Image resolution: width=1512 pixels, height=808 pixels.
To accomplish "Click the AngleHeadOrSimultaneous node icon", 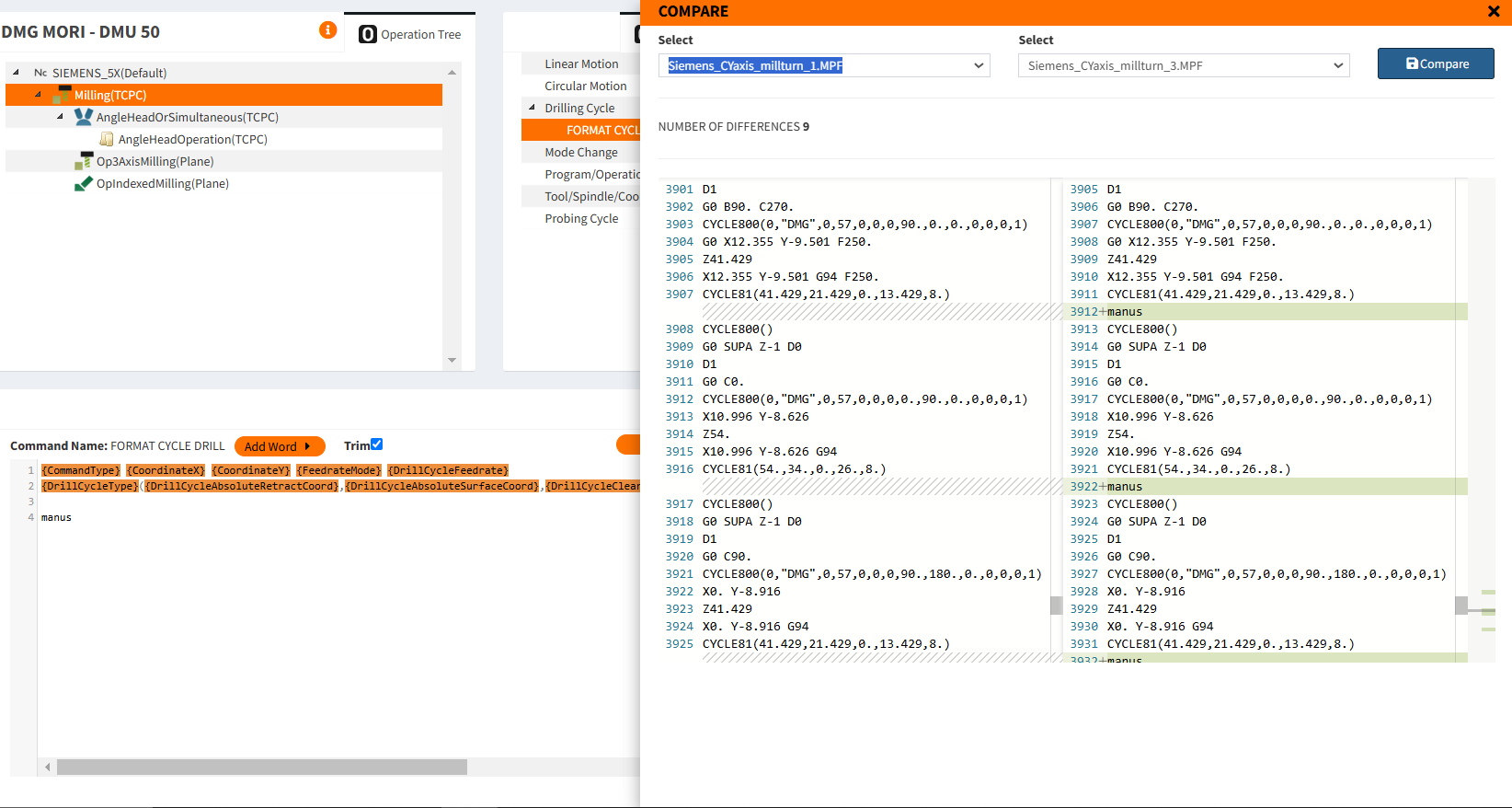I will tap(84, 117).
